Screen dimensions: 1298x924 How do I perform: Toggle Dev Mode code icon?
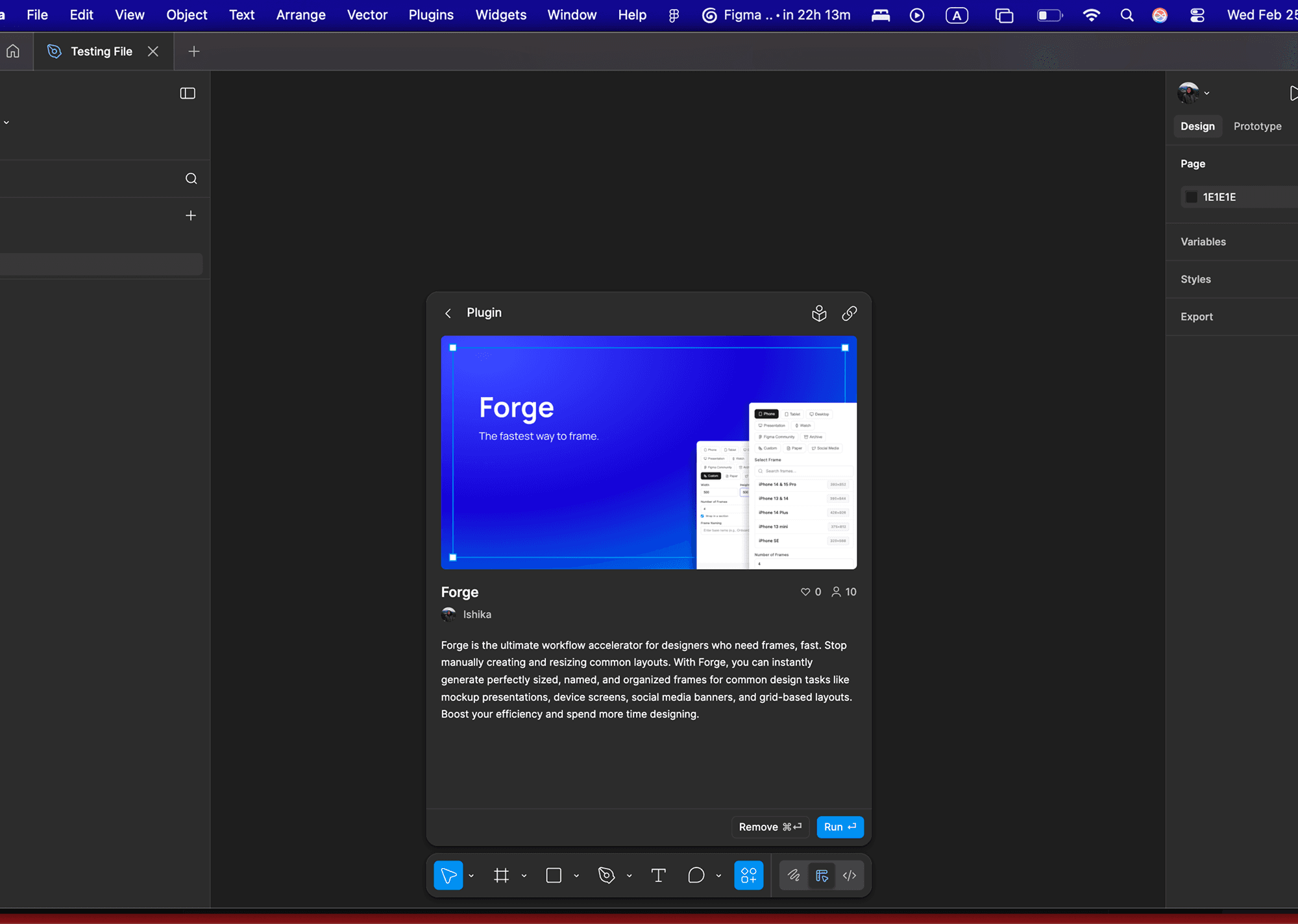[x=850, y=875]
